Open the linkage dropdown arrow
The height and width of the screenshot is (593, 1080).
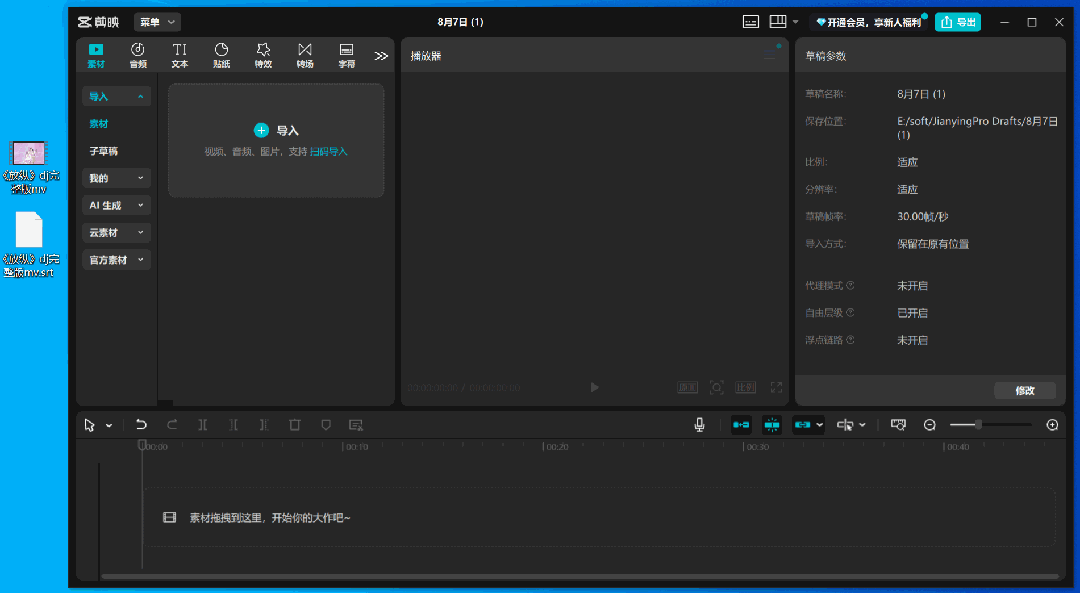[x=819, y=425]
